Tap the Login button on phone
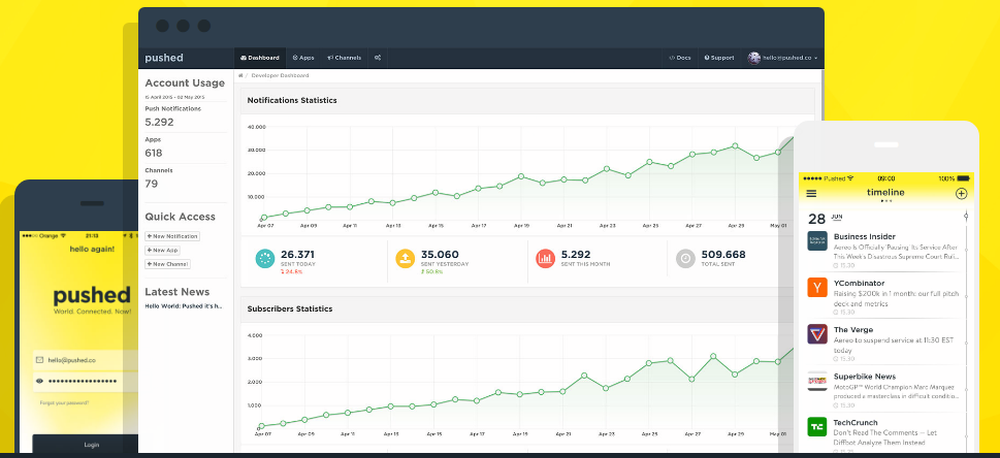The image size is (1000, 458). [85, 445]
